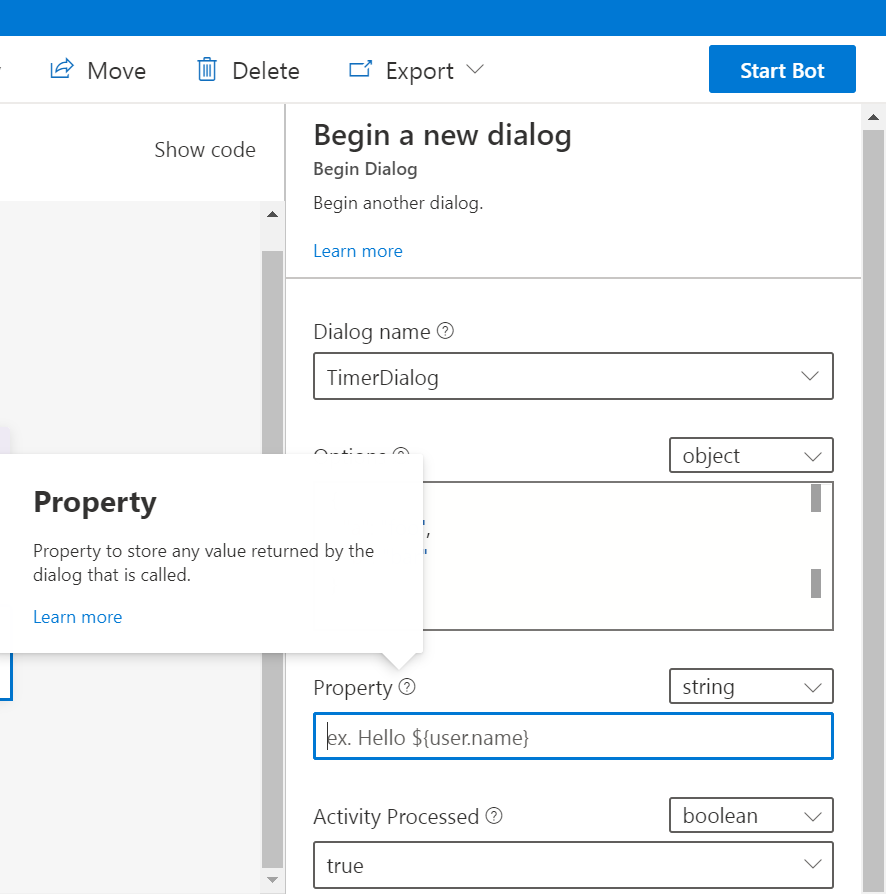
Task: Click the scroll-up arrow of the canvas panel
Action: 271,213
